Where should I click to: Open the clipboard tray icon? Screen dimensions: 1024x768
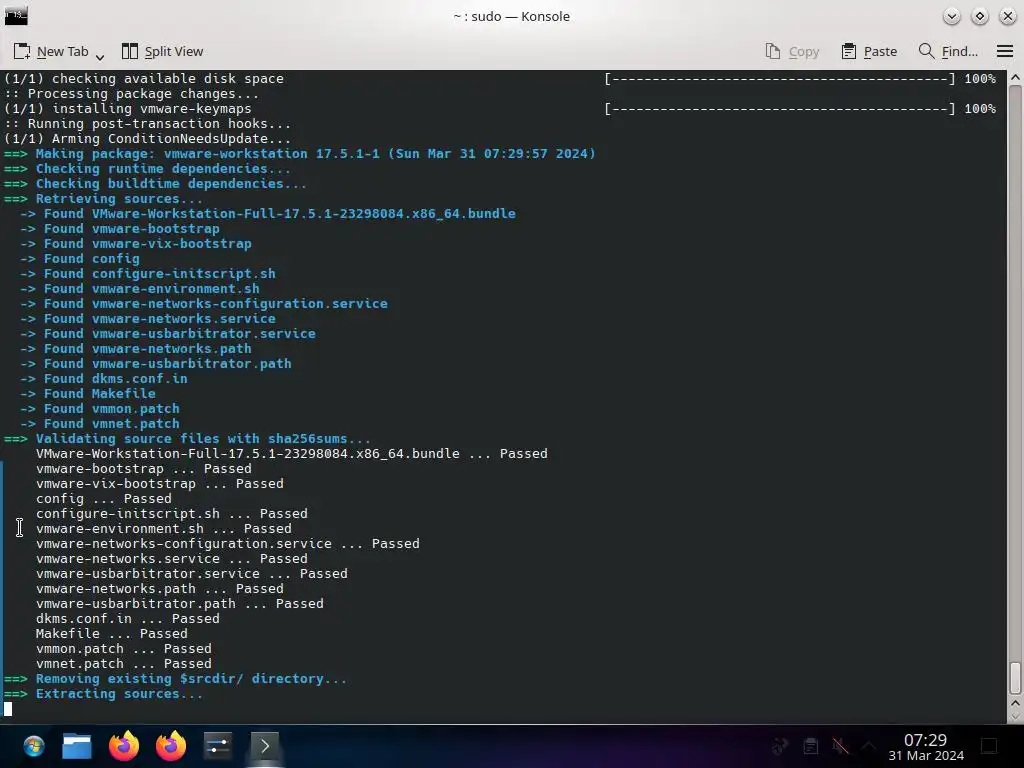tap(810, 746)
